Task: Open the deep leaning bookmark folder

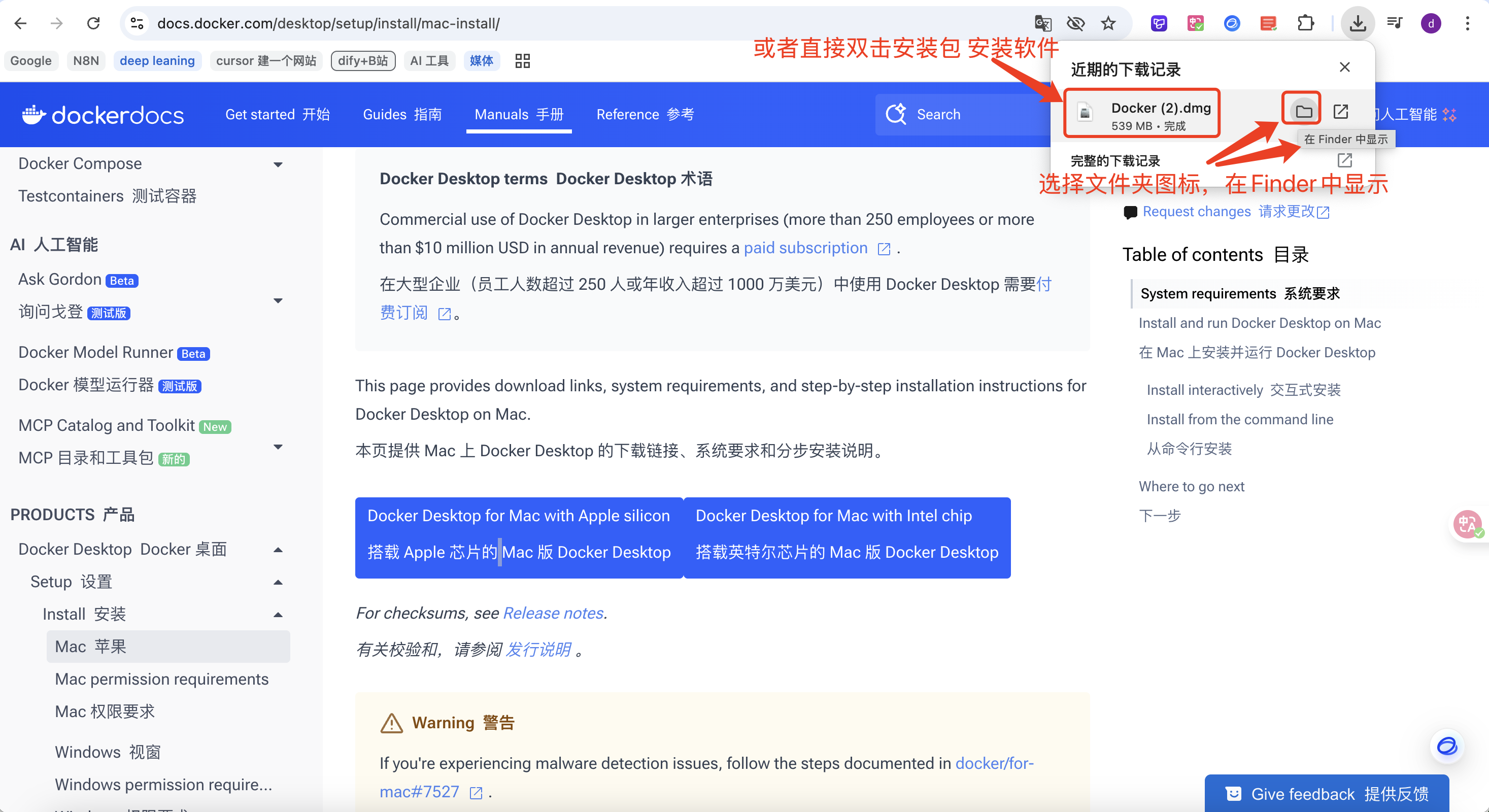Action: (x=157, y=61)
